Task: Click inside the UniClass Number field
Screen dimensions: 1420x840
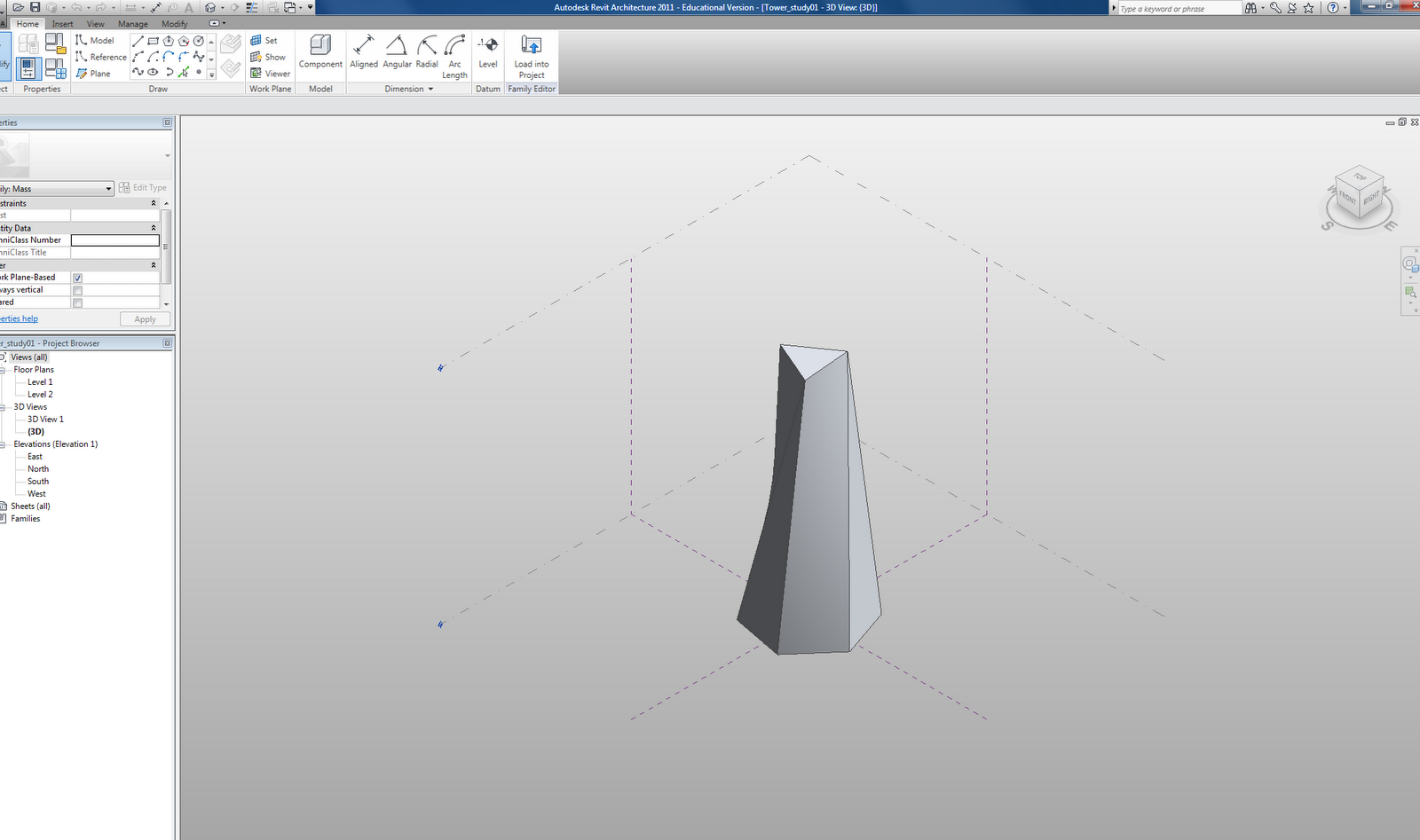Action: [114, 239]
